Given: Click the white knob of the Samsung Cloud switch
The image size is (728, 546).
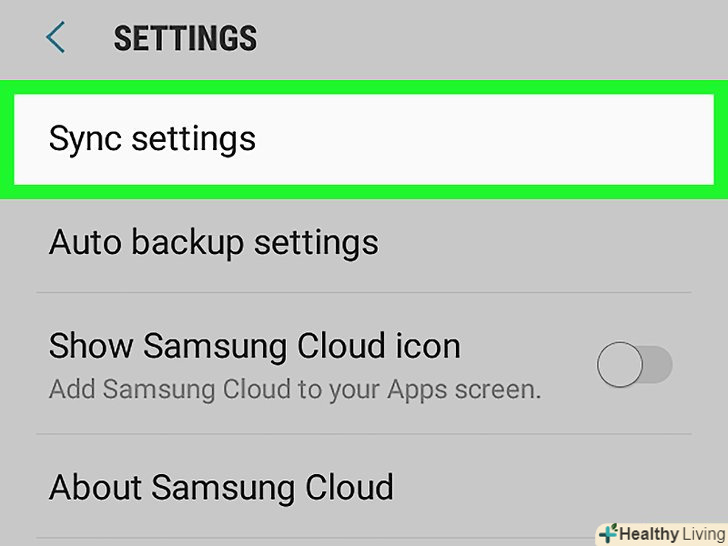Looking at the screenshot, I should [x=618, y=365].
